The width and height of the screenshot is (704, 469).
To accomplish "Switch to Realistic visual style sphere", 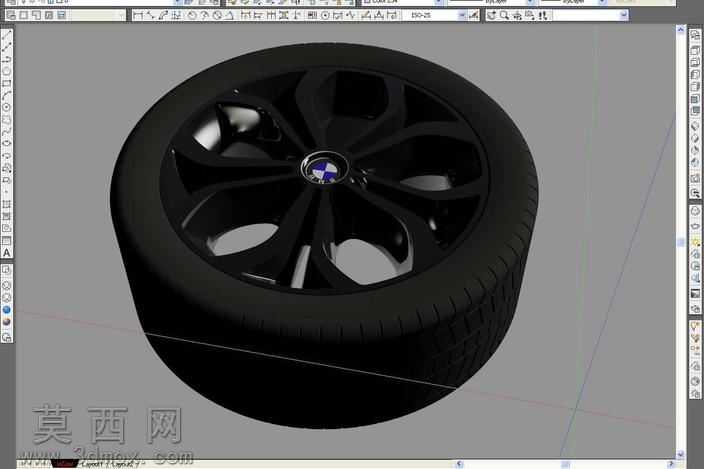I will tap(7, 310).
